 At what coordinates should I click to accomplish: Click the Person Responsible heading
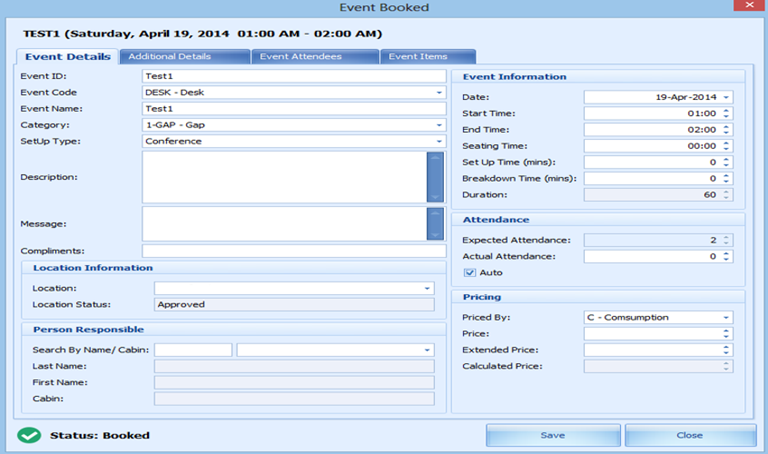tap(88, 330)
